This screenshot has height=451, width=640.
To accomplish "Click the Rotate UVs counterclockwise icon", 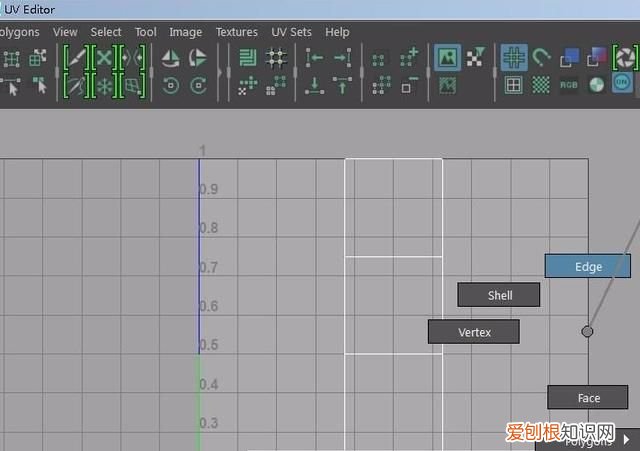I will (171, 85).
